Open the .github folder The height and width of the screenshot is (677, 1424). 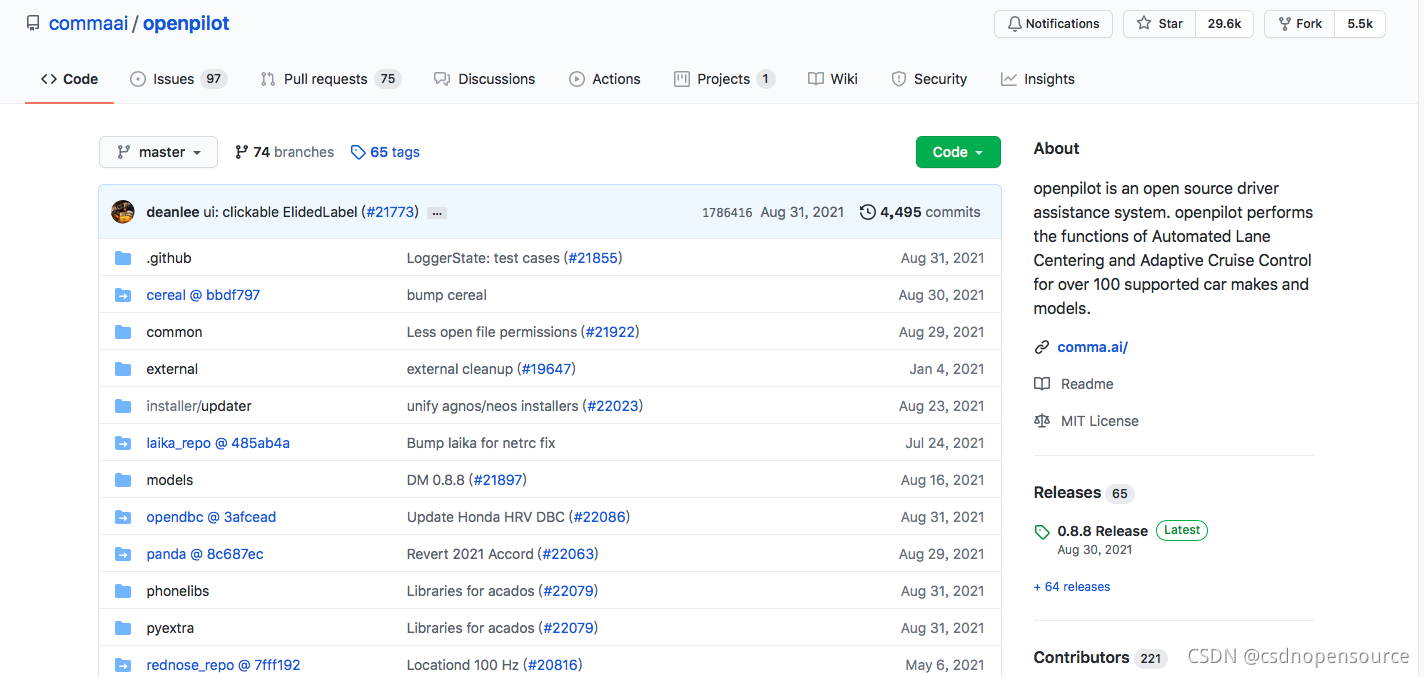click(x=169, y=258)
